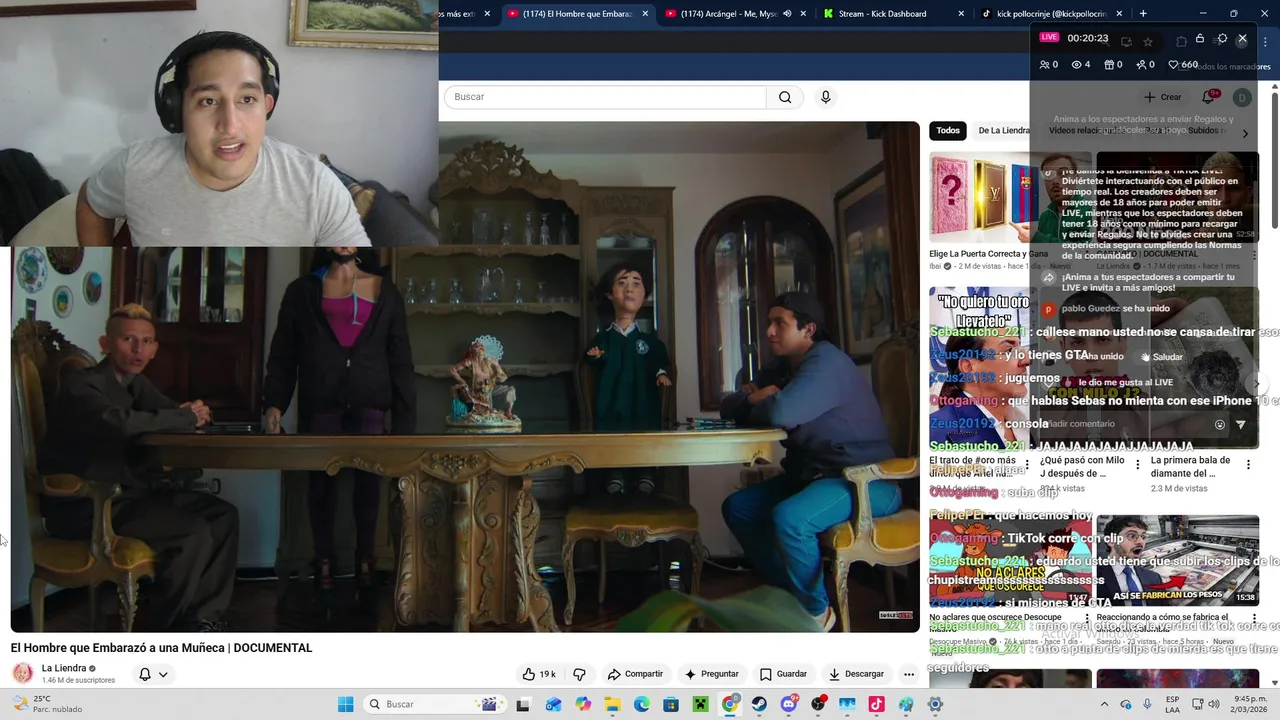Open Windows Start menu
This screenshot has height=720, width=1280.
point(345,704)
